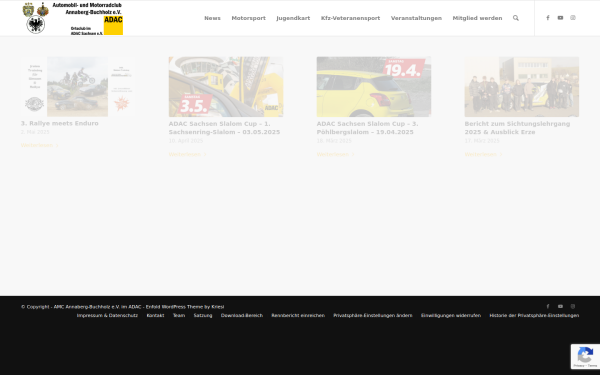Open article title 3. Rallye meets Enduro

pos(60,123)
